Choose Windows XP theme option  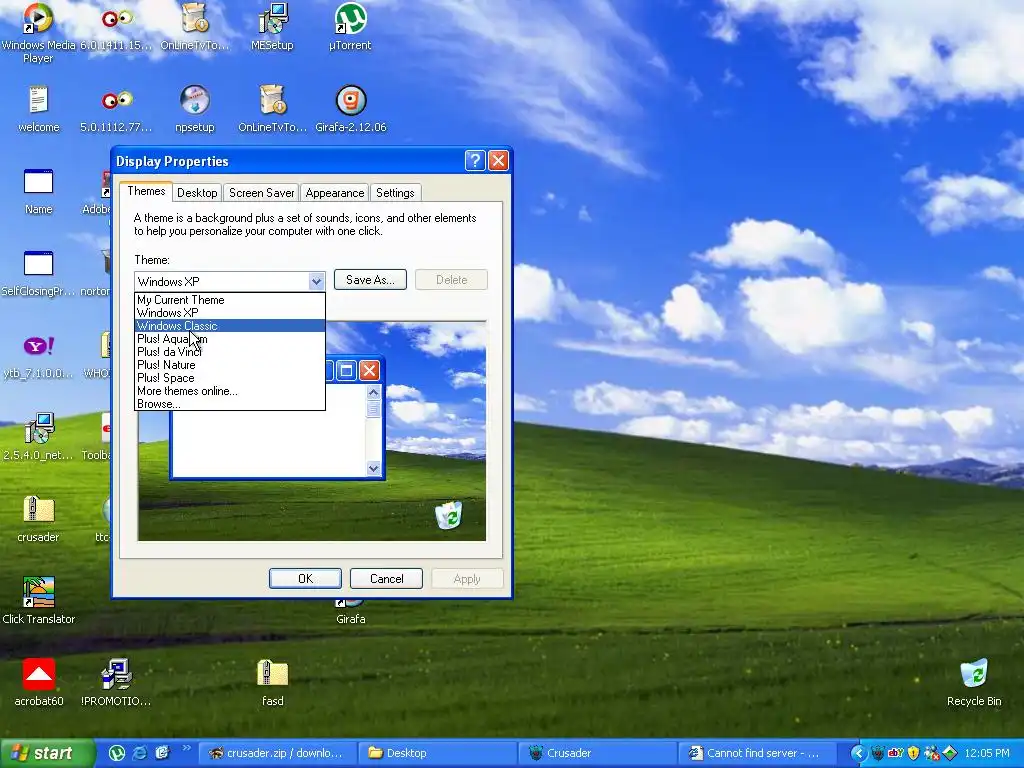pos(230,313)
